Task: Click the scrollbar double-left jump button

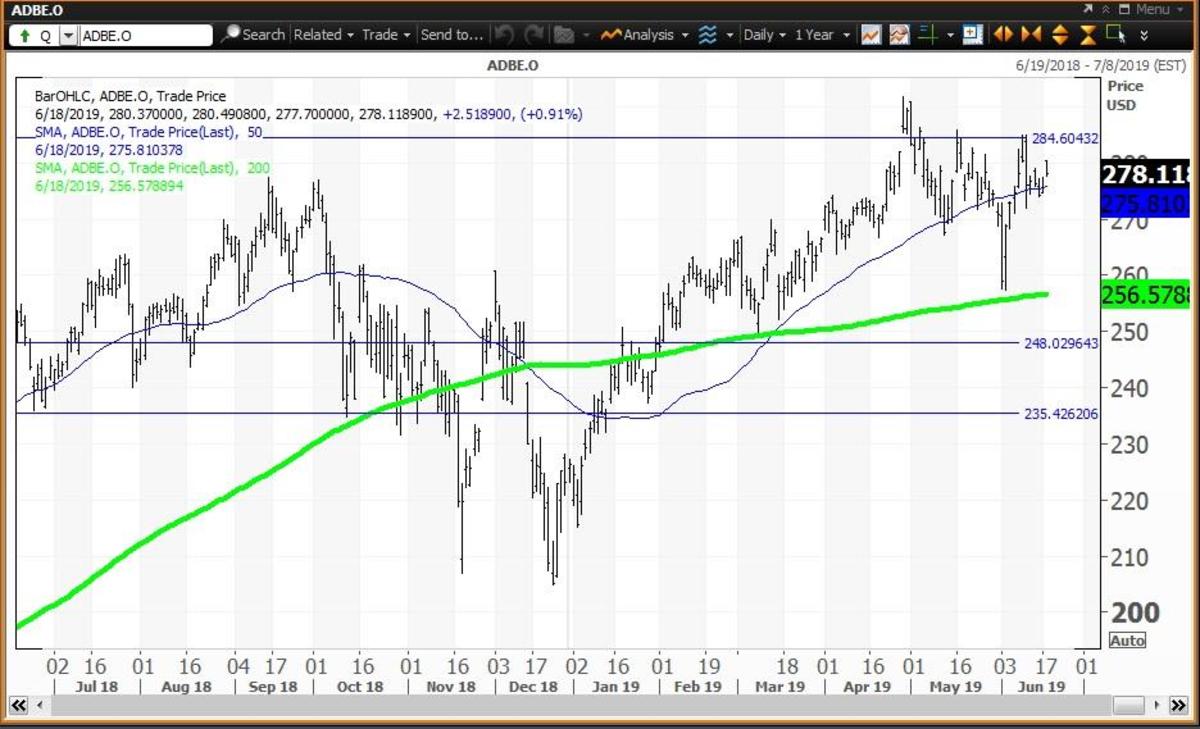Action: pyautogui.click(x=18, y=706)
